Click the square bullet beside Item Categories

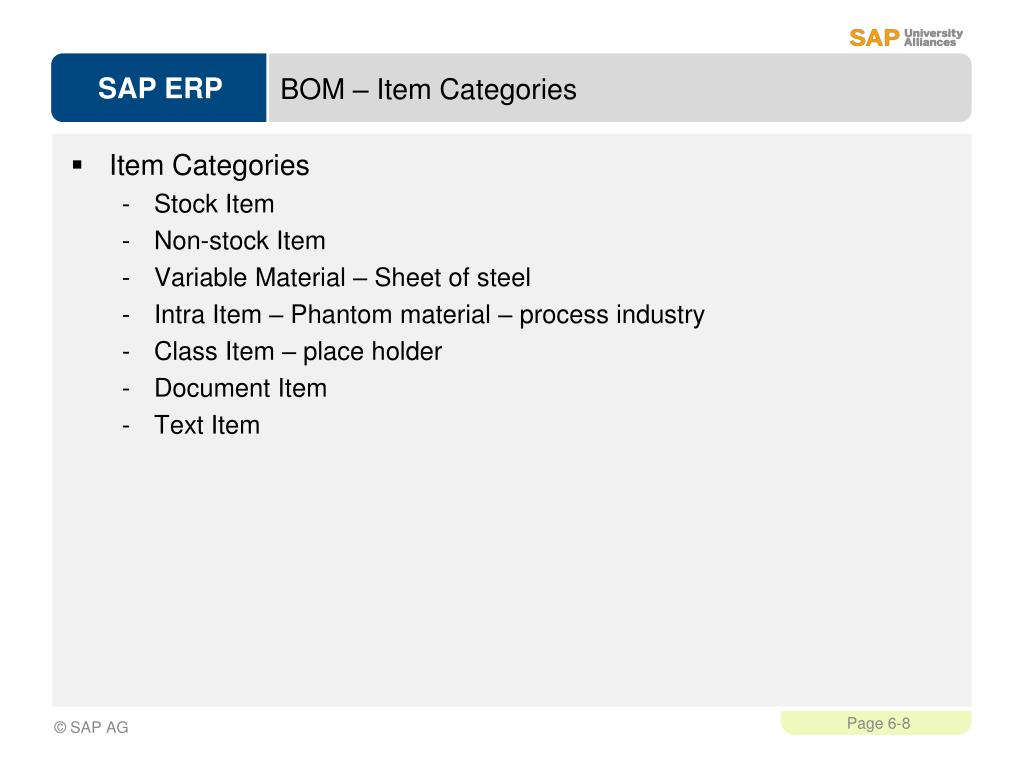coord(78,165)
